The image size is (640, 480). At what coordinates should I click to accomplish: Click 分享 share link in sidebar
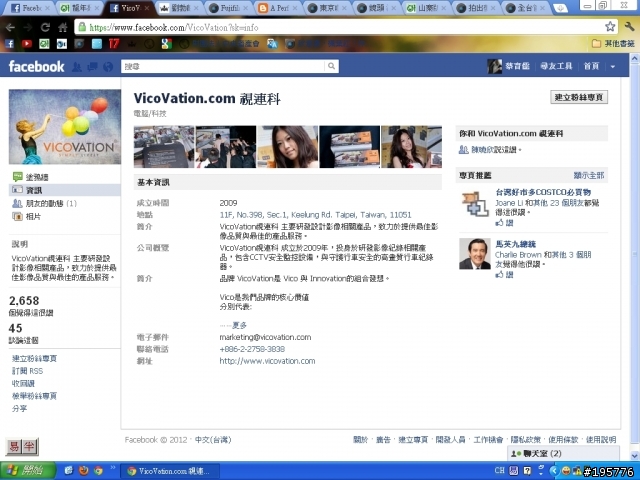[20, 409]
